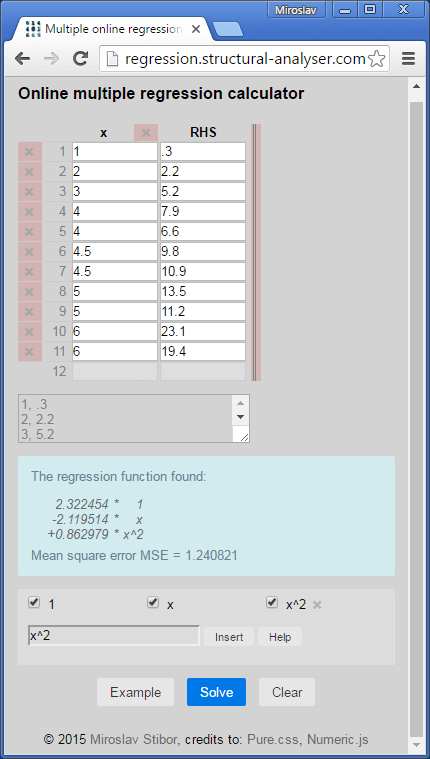Delete row 1 with its X icon
Image resolution: width=430 pixels, height=759 pixels.
pyautogui.click(x=30, y=152)
